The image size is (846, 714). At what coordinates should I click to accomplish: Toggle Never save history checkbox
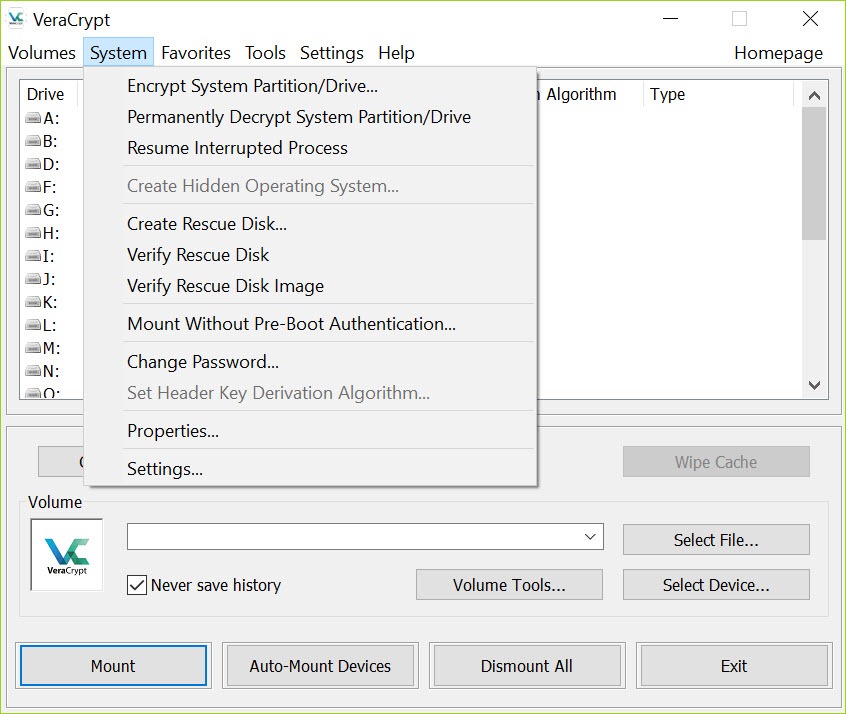point(137,585)
